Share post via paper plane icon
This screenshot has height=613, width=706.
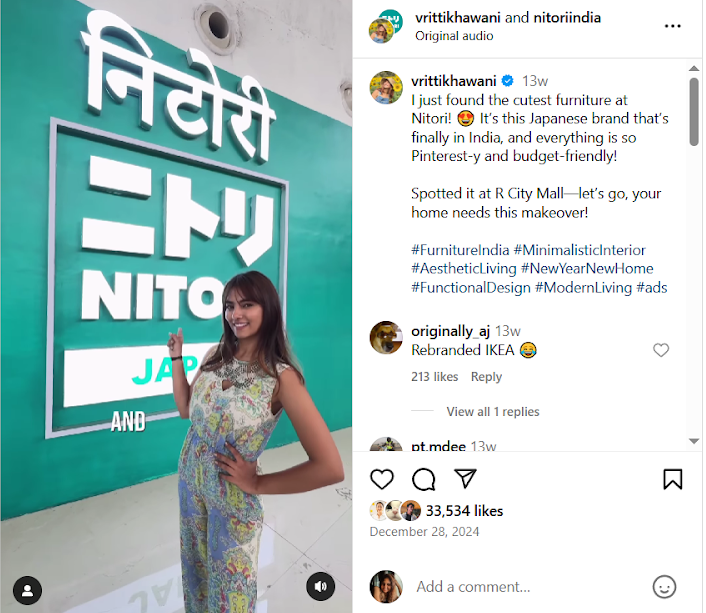[465, 478]
